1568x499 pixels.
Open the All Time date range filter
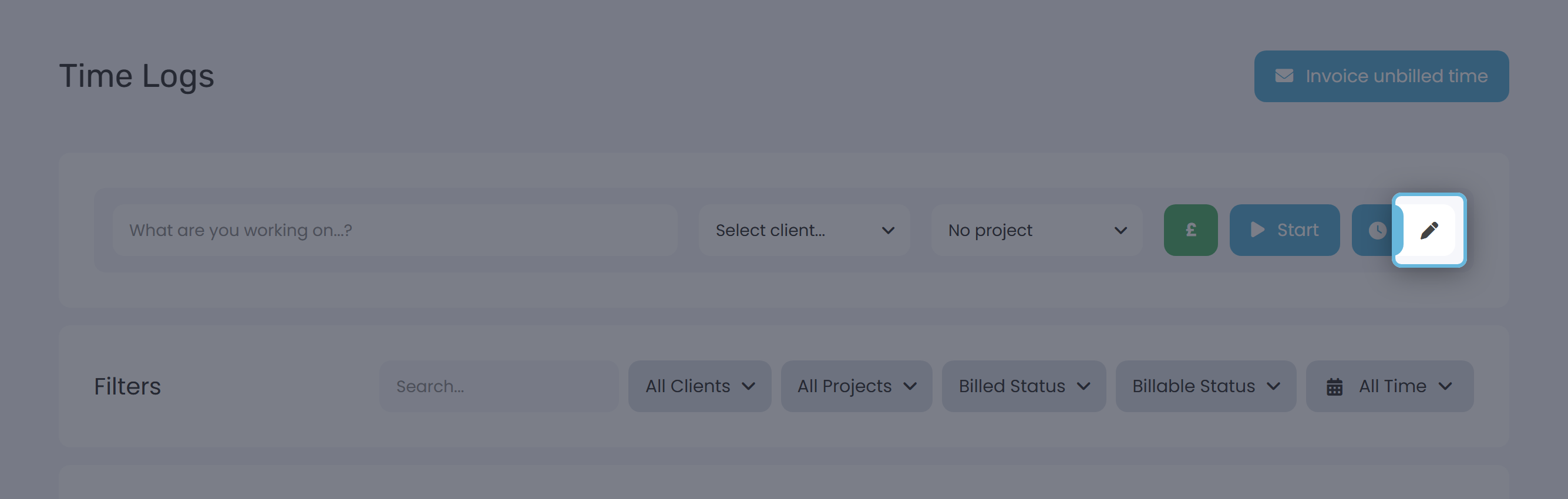pyautogui.click(x=1389, y=386)
